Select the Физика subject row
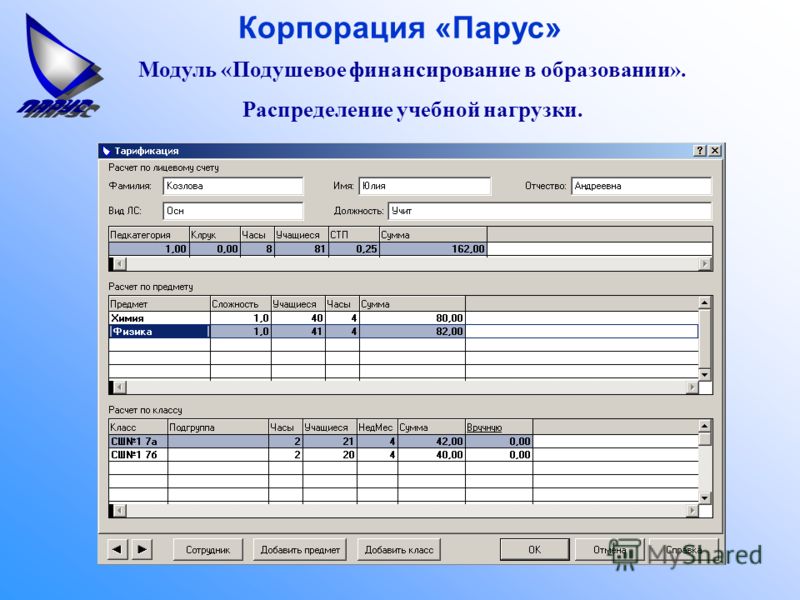The width and height of the screenshot is (800, 600). [403, 332]
